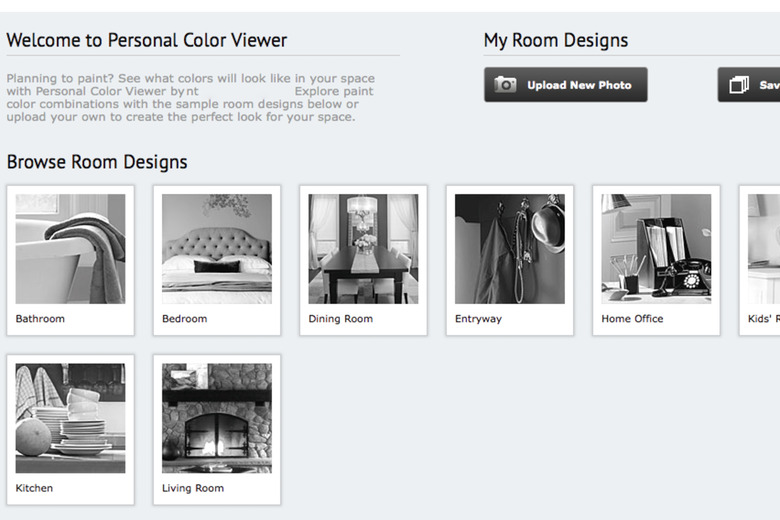
Task: Select the Home Office desk telephone photo
Action: [x=656, y=248]
